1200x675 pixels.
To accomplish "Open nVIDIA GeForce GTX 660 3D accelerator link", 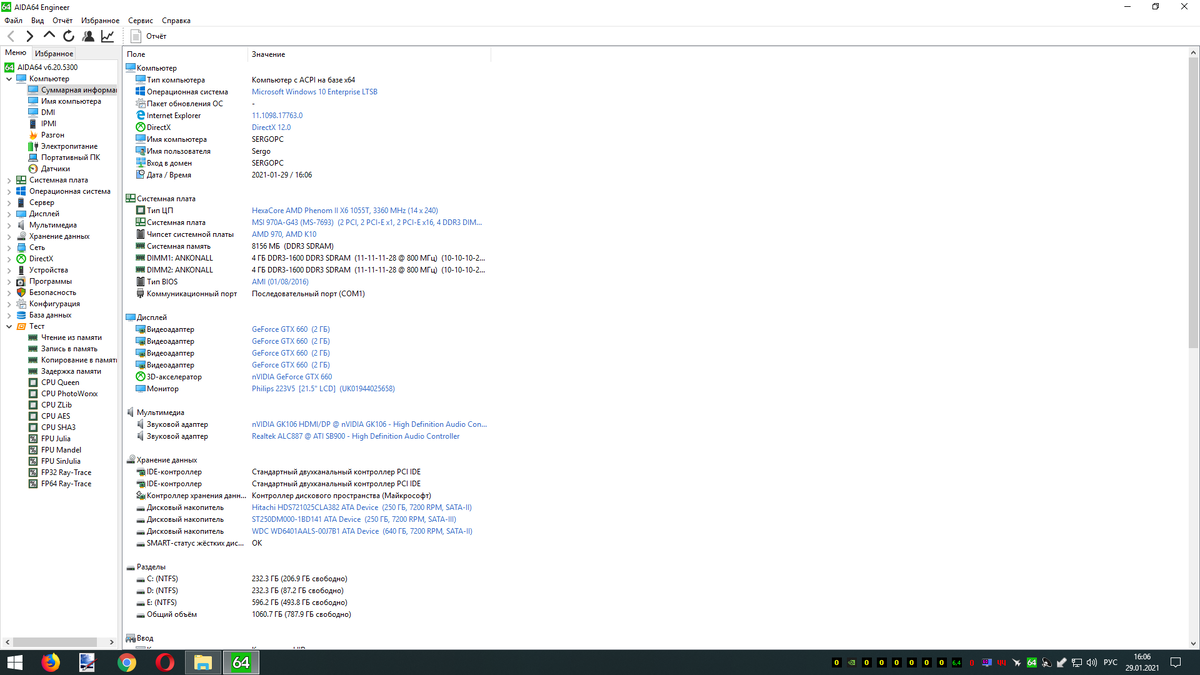I will click(x=292, y=377).
